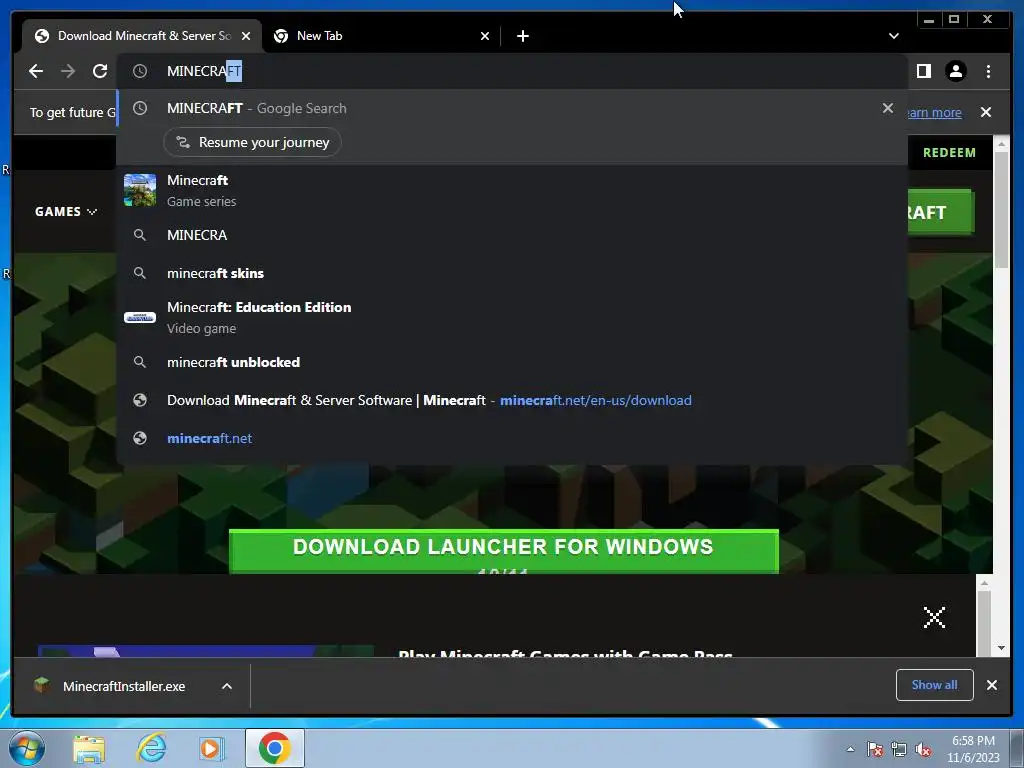
Task: Remove the MINECRAFT history suggestion
Action: click(x=888, y=108)
